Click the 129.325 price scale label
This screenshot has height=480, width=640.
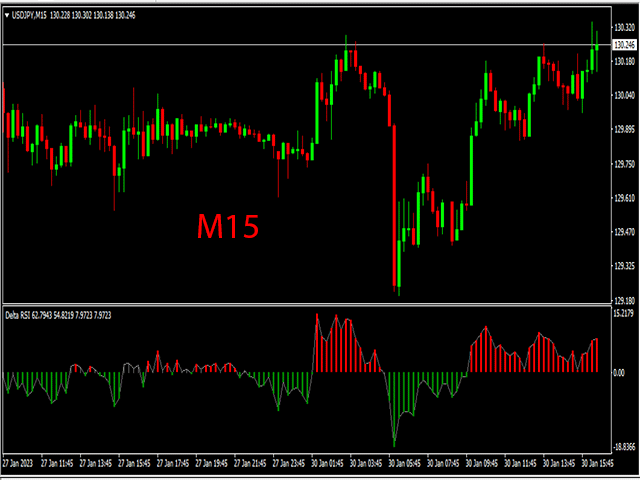click(623, 267)
